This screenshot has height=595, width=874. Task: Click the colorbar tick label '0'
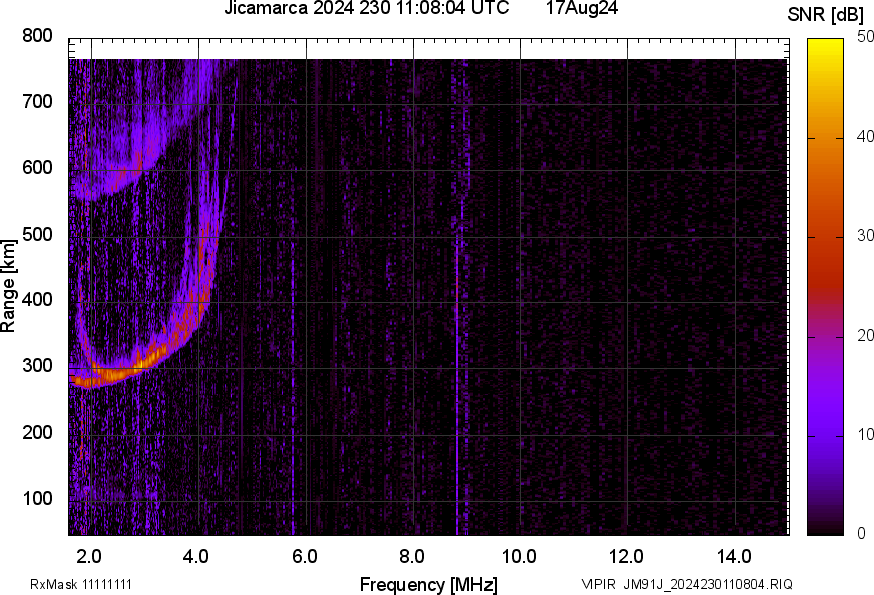[861, 534]
